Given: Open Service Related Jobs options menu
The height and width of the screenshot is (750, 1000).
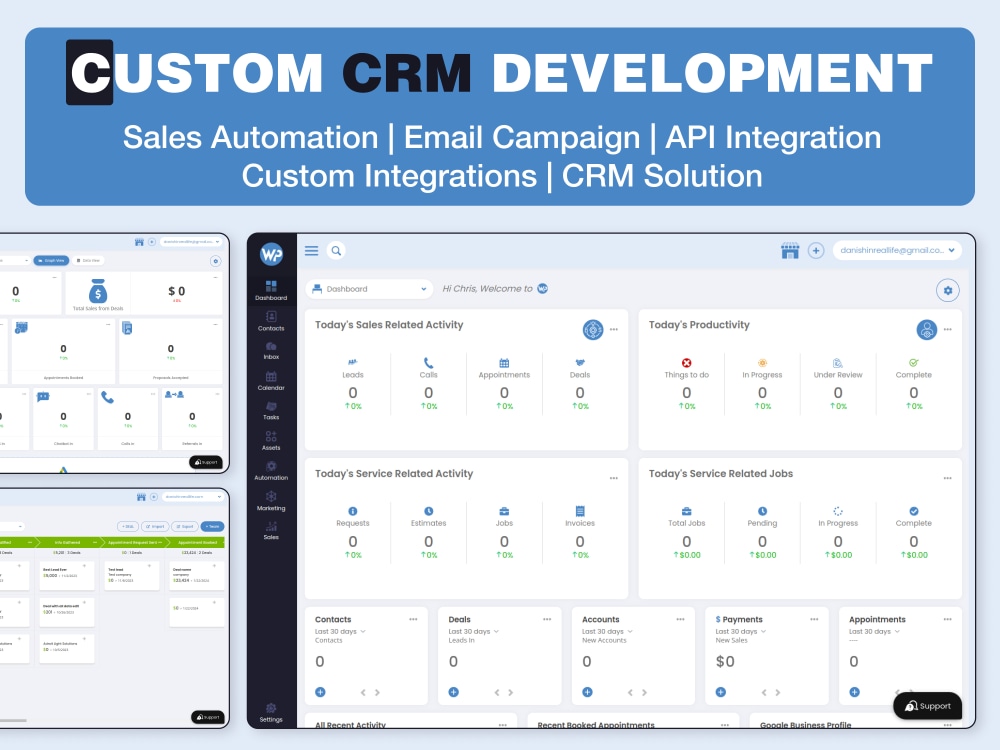Looking at the screenshot, I should click(948, 478).
